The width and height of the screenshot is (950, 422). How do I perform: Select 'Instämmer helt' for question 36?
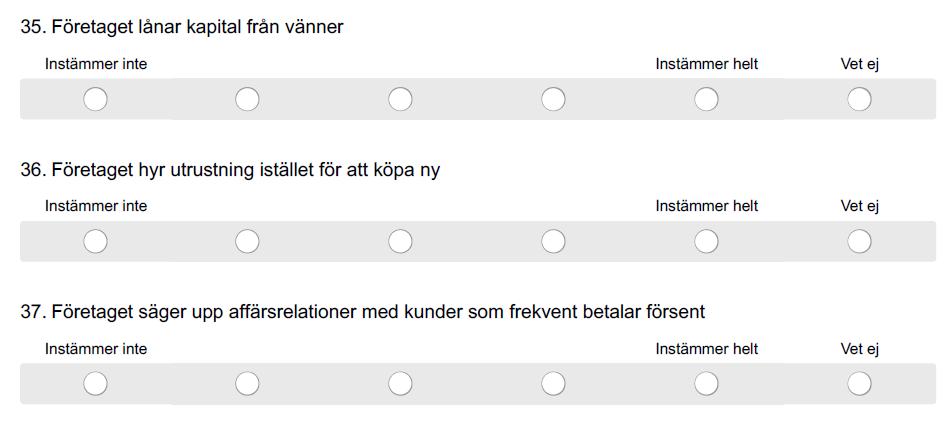(x=706, y=242)
